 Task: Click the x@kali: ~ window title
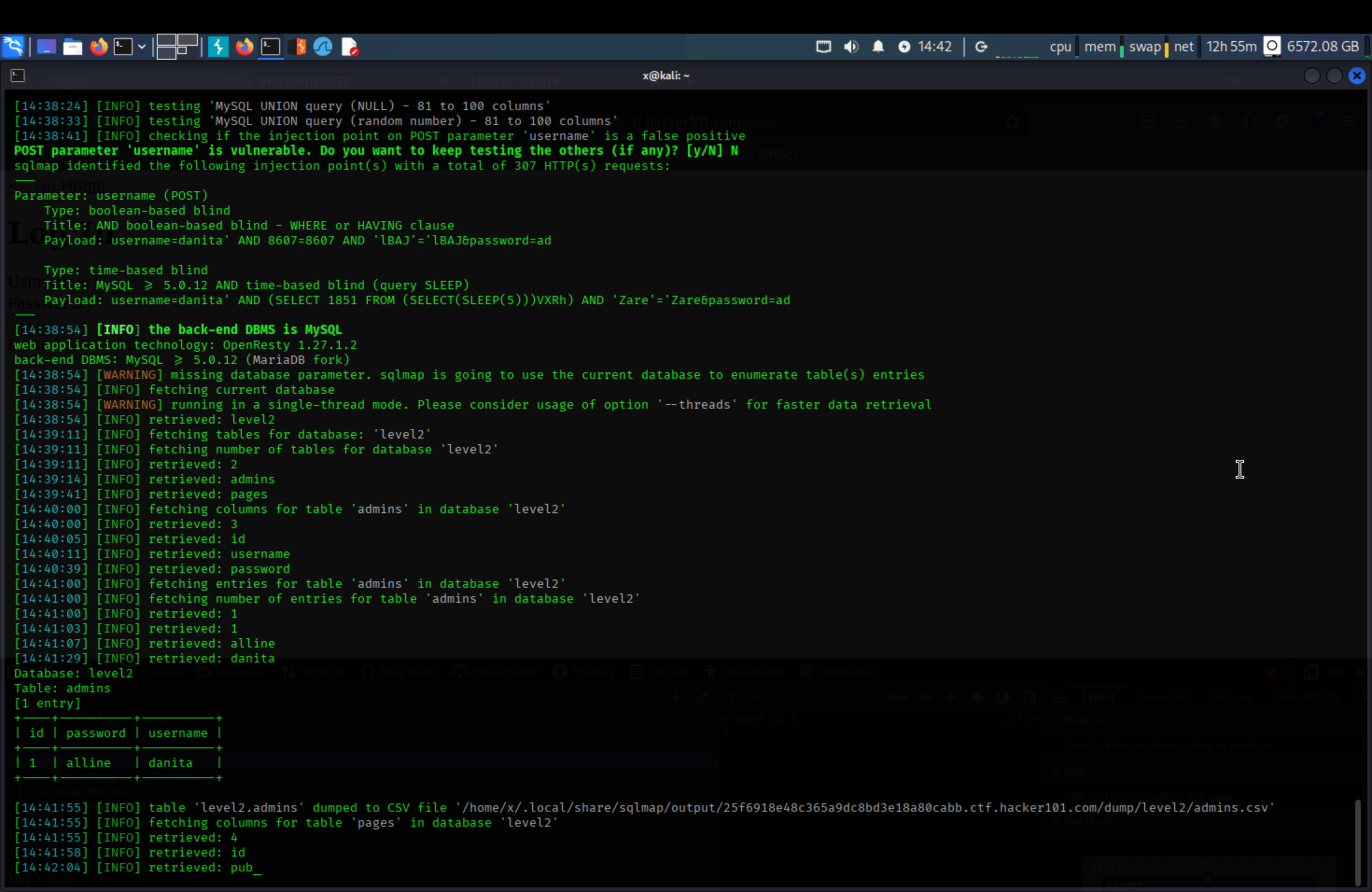pos(666,76)
